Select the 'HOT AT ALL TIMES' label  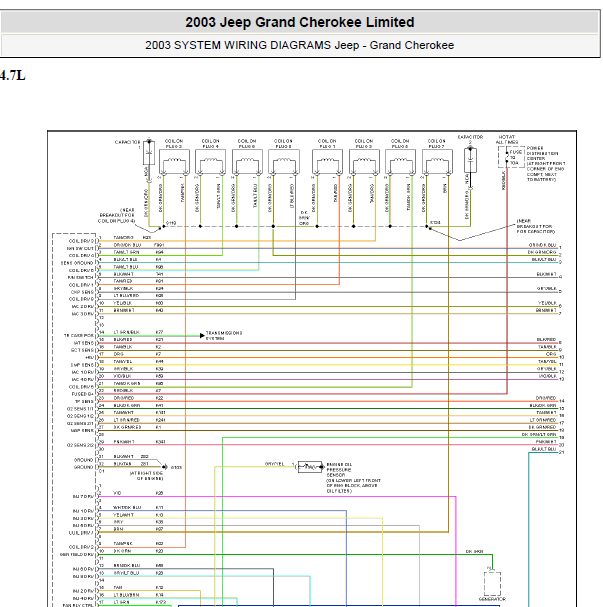click(507, 139)
